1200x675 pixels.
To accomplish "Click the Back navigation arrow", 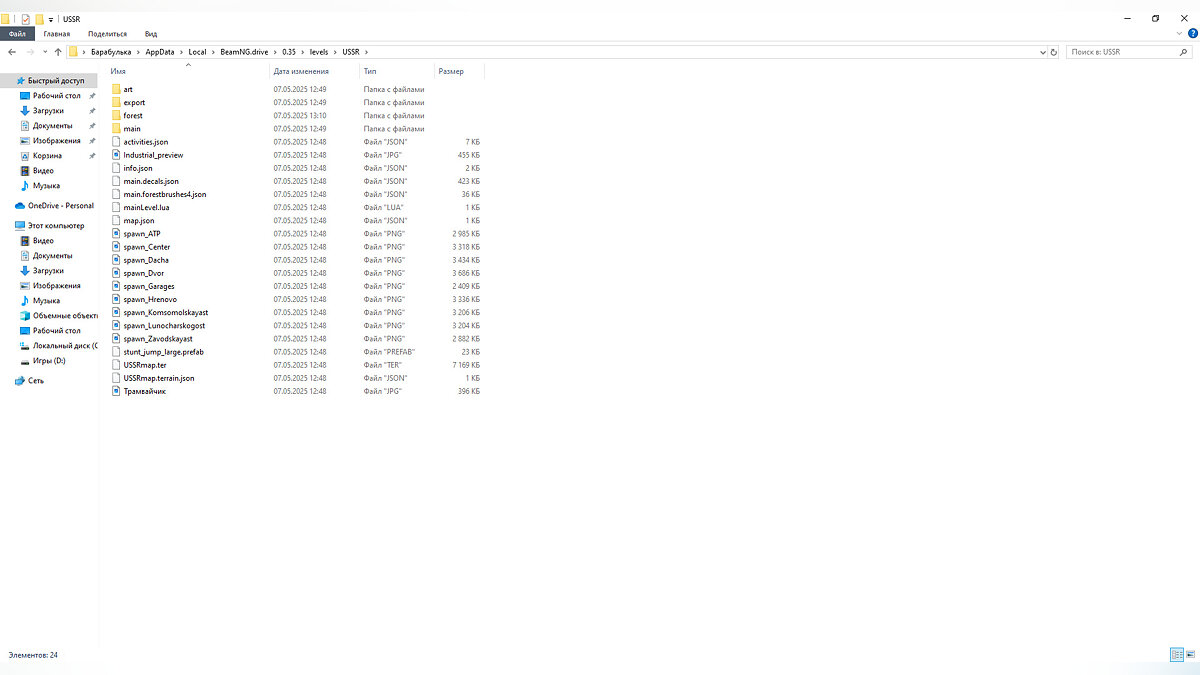I will pyautogui.click(x=11, y=52).
